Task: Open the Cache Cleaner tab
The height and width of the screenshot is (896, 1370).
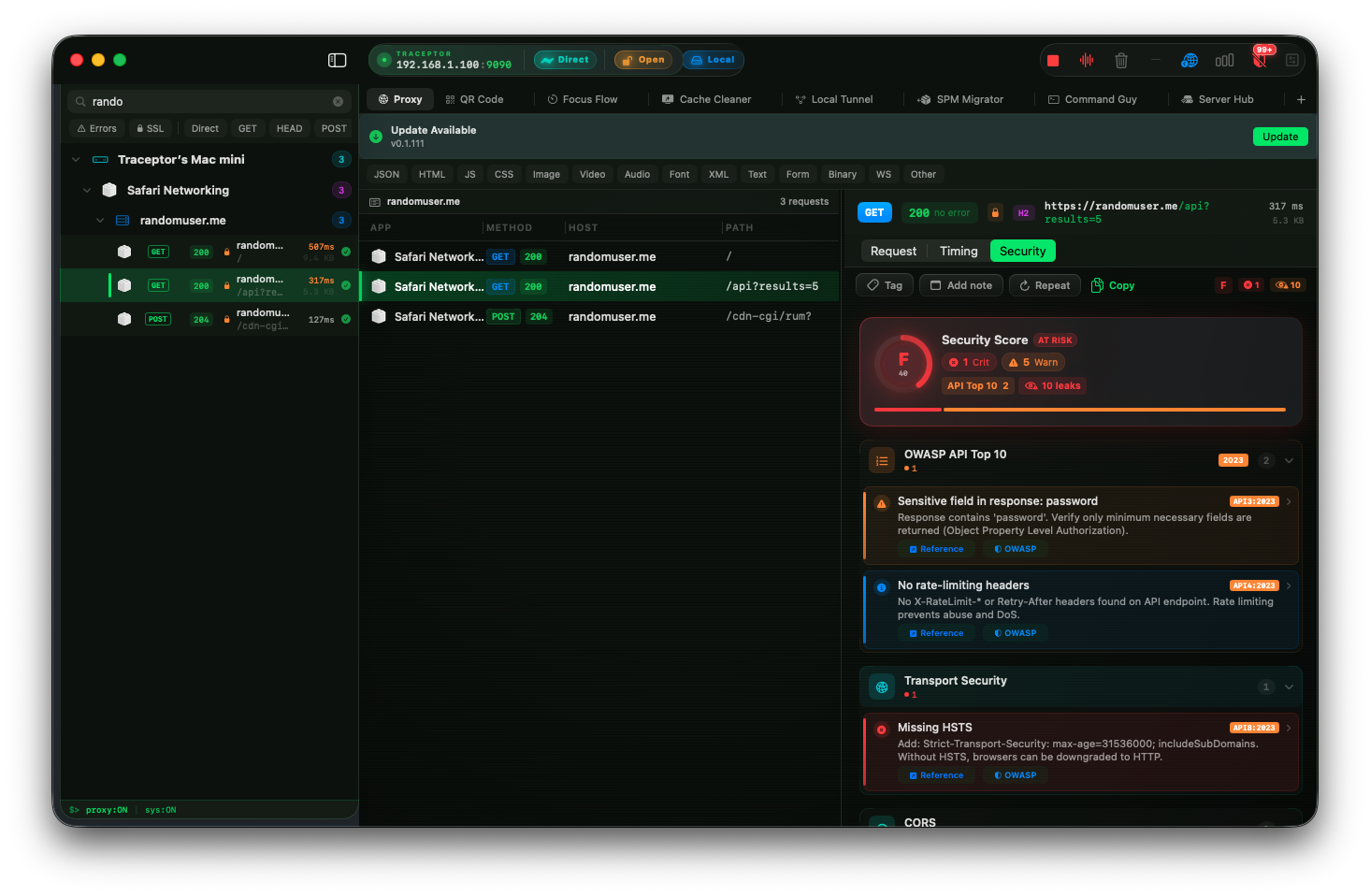Action: 707,99
